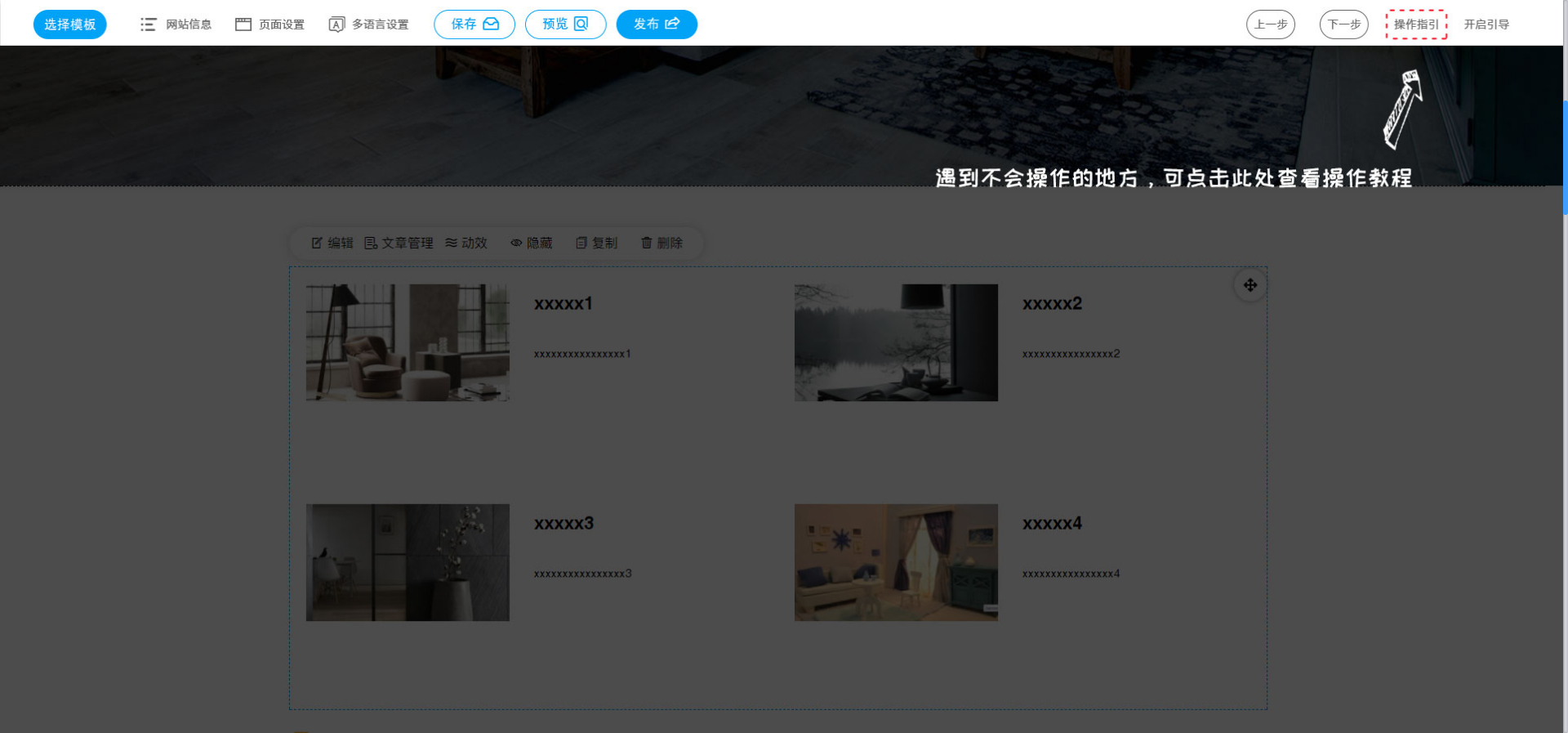Screen dimensions: 1568x733
Task: Click the Edit (编辑) pencil icon
Action: coord(318,244)
